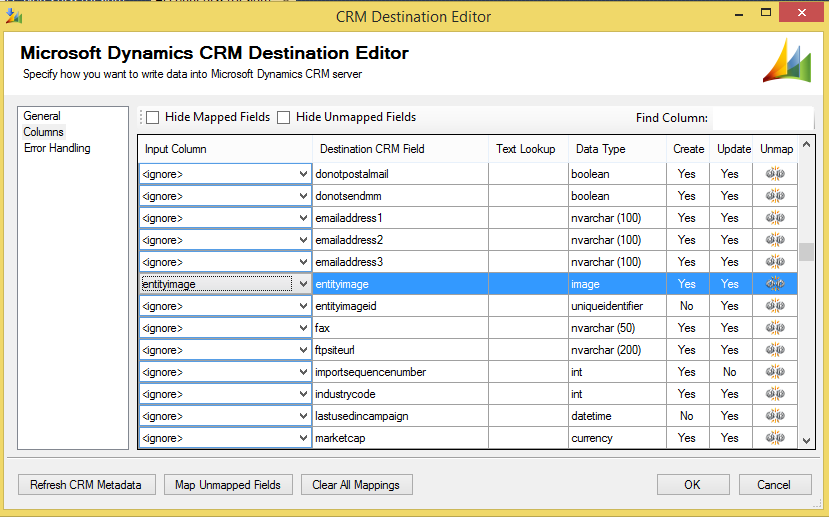Click the unmap icon for ftpsiteurl row

click(775, 350)
